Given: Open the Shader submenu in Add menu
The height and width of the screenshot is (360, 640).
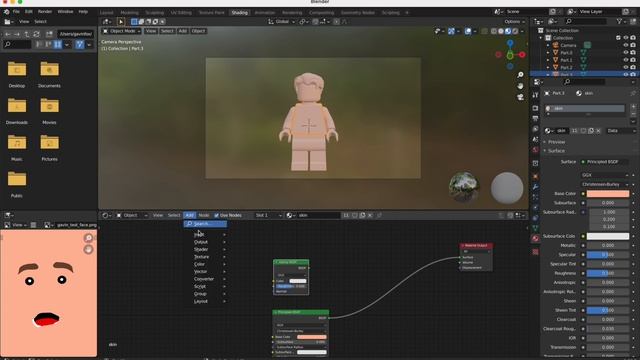Looking at the screenshot, I should pyautogui.click(x=210, y=249).
